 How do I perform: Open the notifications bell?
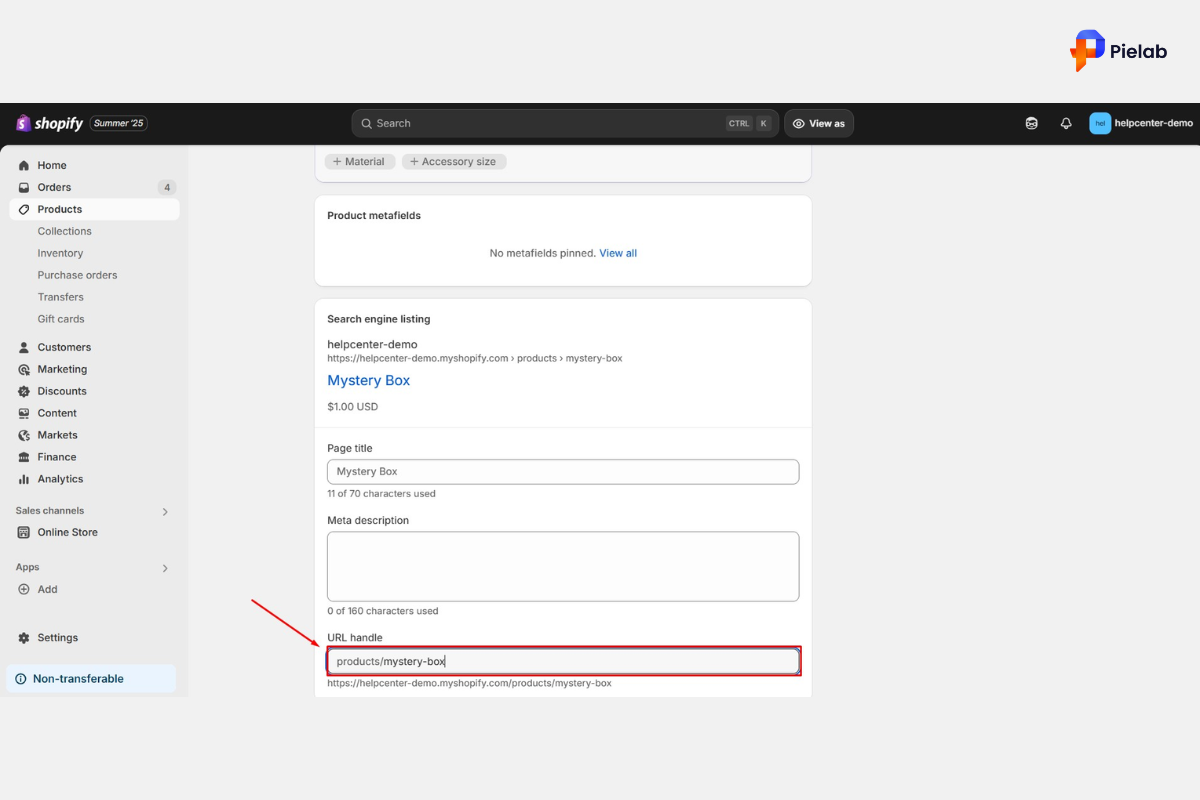pyautogui.click(x=1066, y=123)
